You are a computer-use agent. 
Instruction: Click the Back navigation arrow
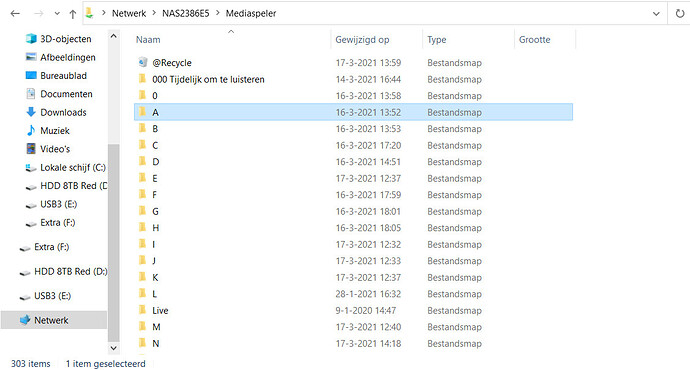15,14
